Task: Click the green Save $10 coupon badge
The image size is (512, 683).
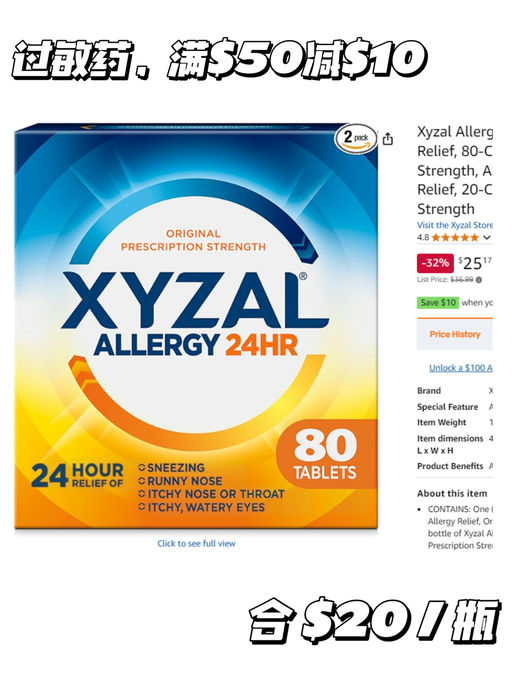Action: [437, 302]
